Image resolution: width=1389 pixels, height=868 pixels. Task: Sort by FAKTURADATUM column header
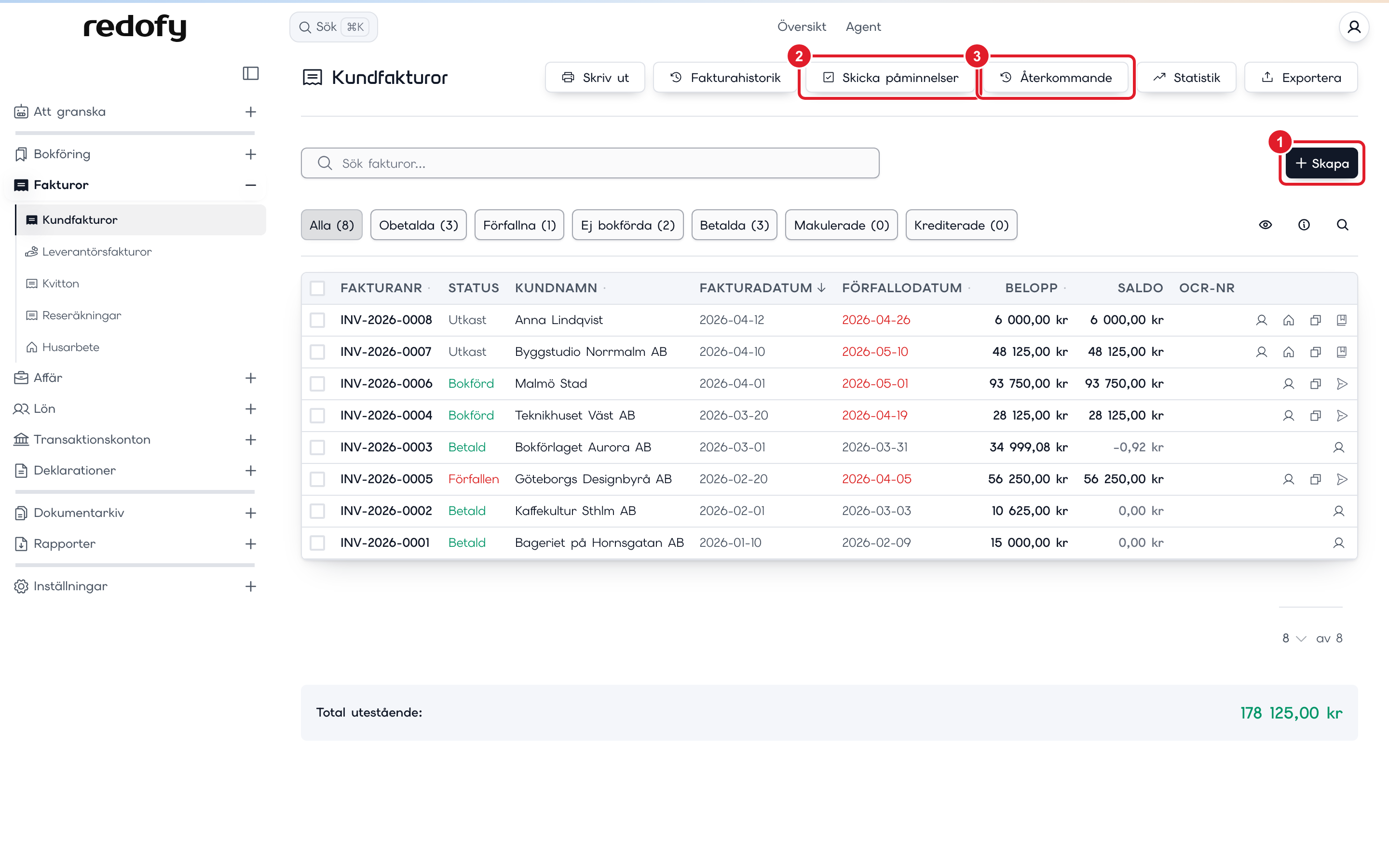pyautogui.click(x=762, y=288)
